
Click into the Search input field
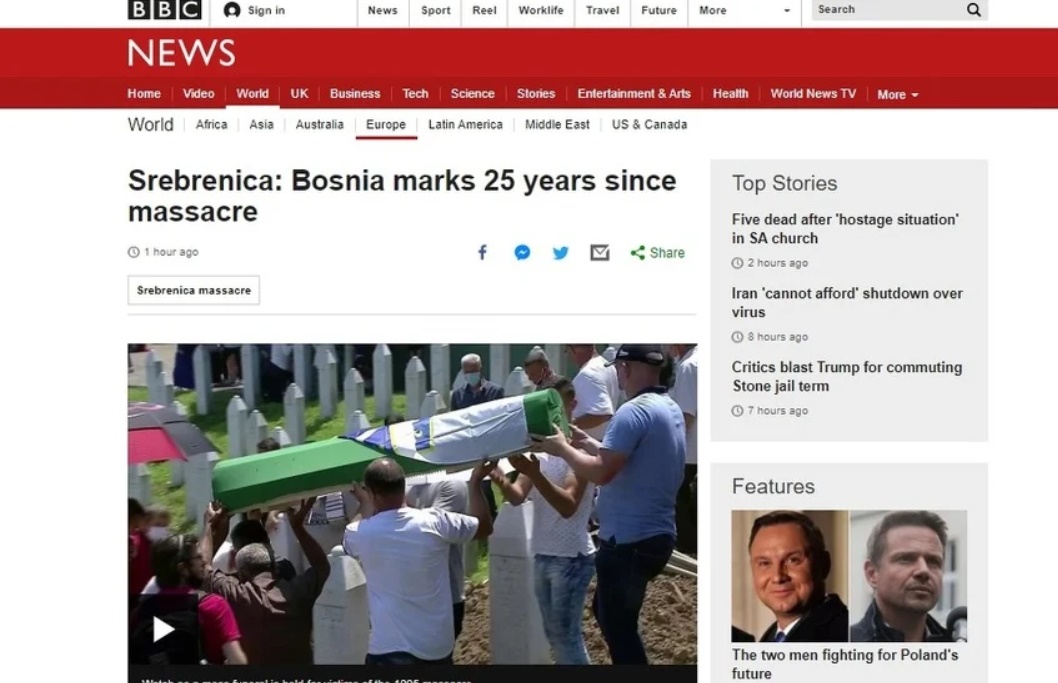pos(888,9)
